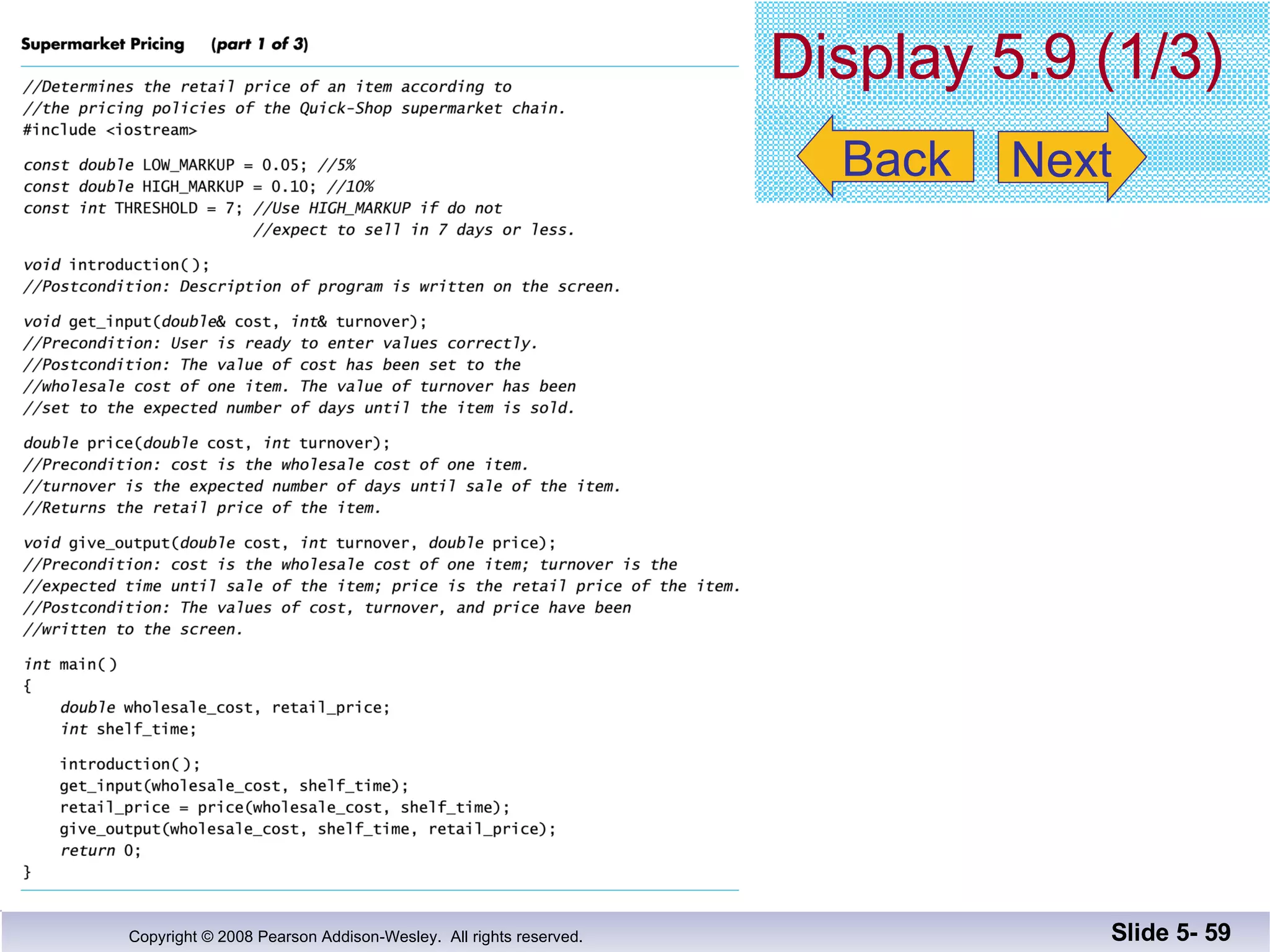Select the 'const double LOW_MARKUP = 0.05;' line
Image resolution: width=1270 pixels, height=952 pixels.
pyautogui.click(x=165, y=165)
